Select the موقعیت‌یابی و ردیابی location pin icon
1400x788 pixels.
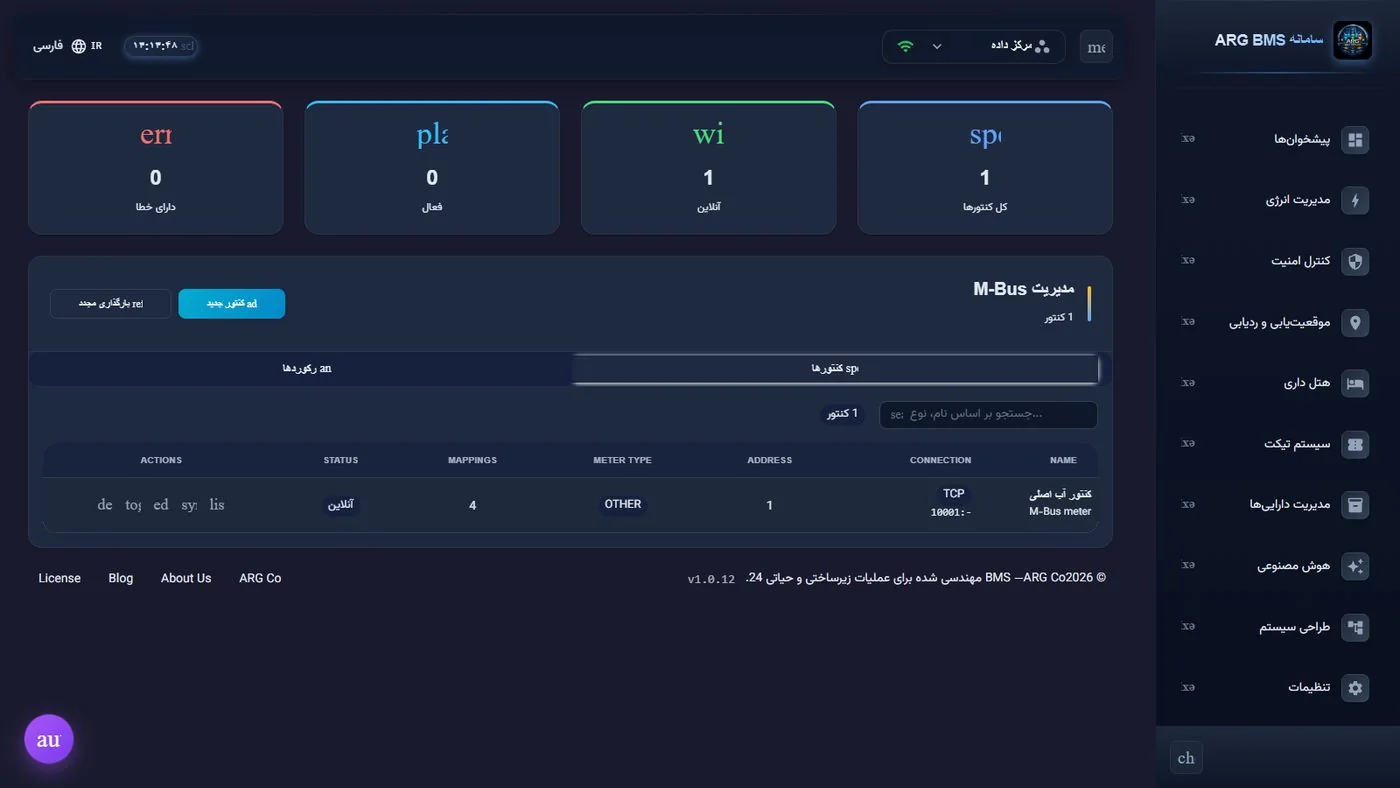point(1355,323)
